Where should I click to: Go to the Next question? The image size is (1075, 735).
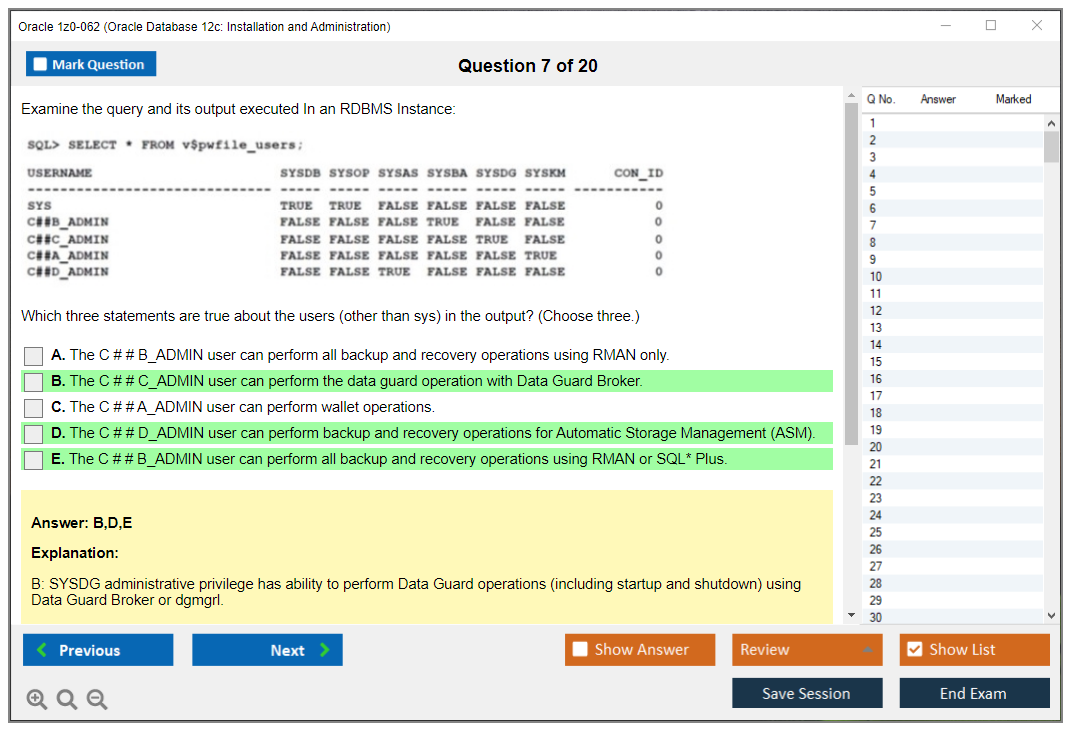[267, 650]
